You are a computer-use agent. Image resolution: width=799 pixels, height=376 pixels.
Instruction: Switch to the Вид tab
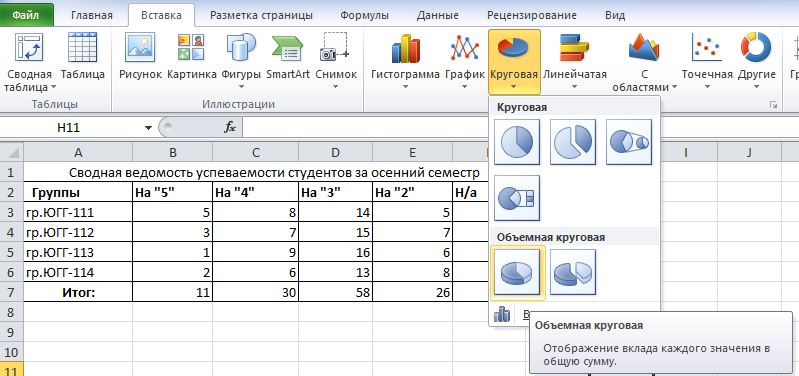(615, 15)
